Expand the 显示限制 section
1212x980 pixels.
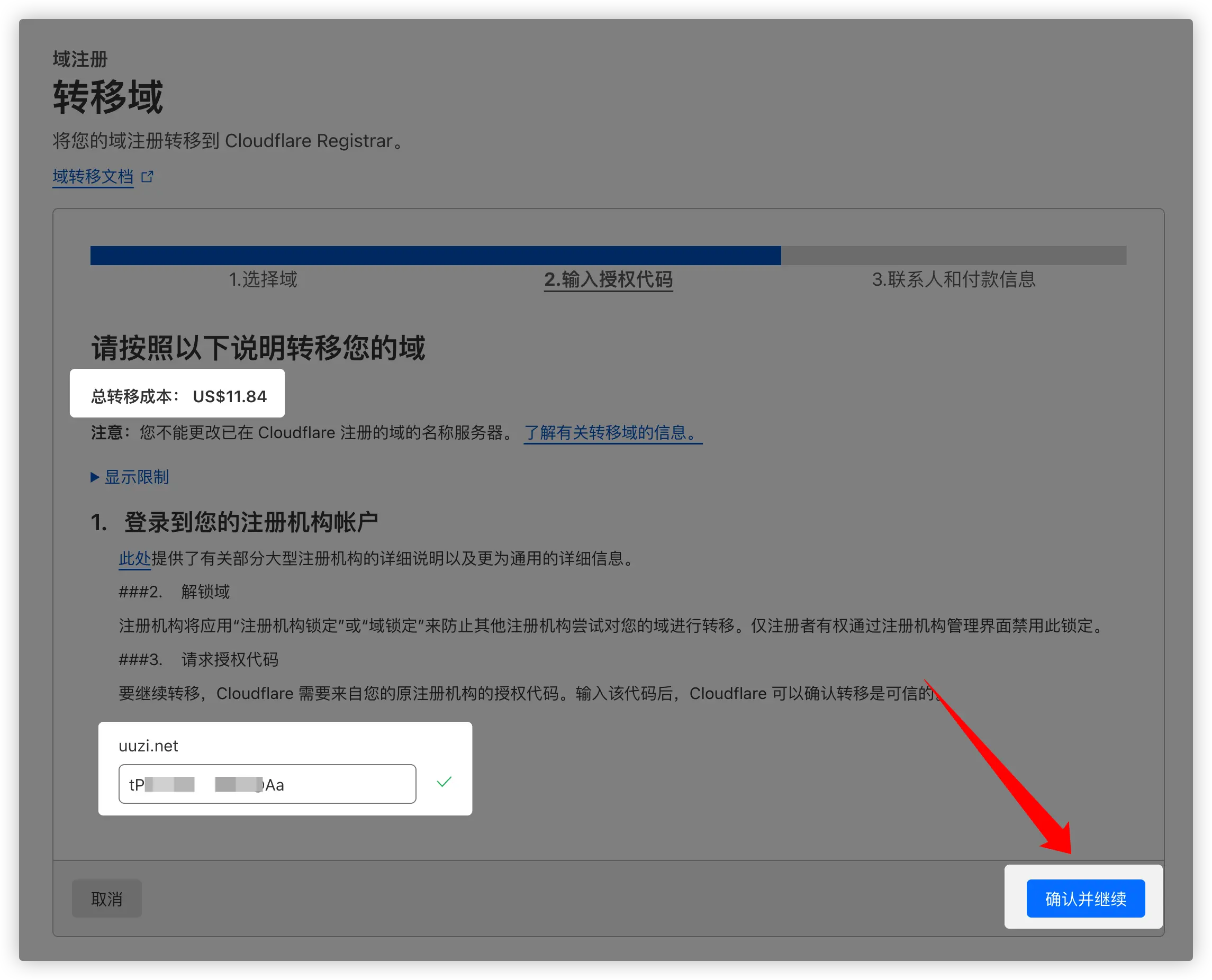[130, 477]
